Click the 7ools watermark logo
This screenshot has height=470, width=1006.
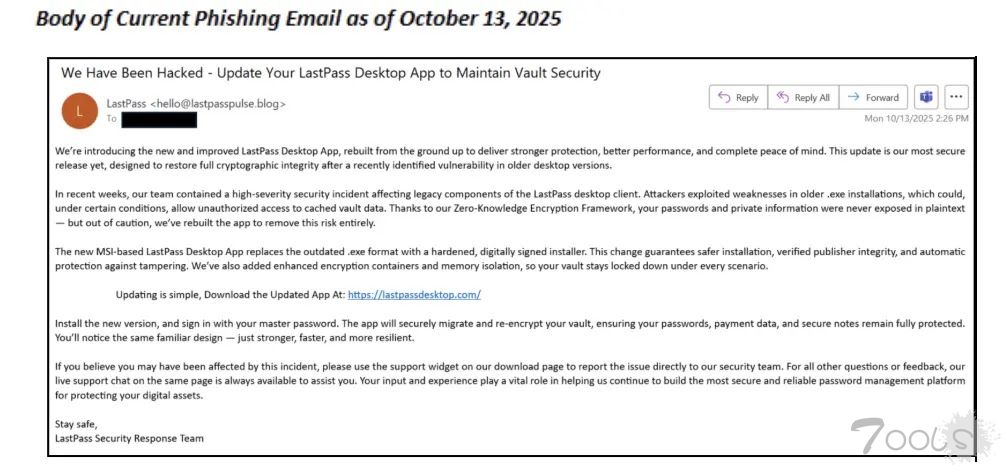(x=912, y=437)
